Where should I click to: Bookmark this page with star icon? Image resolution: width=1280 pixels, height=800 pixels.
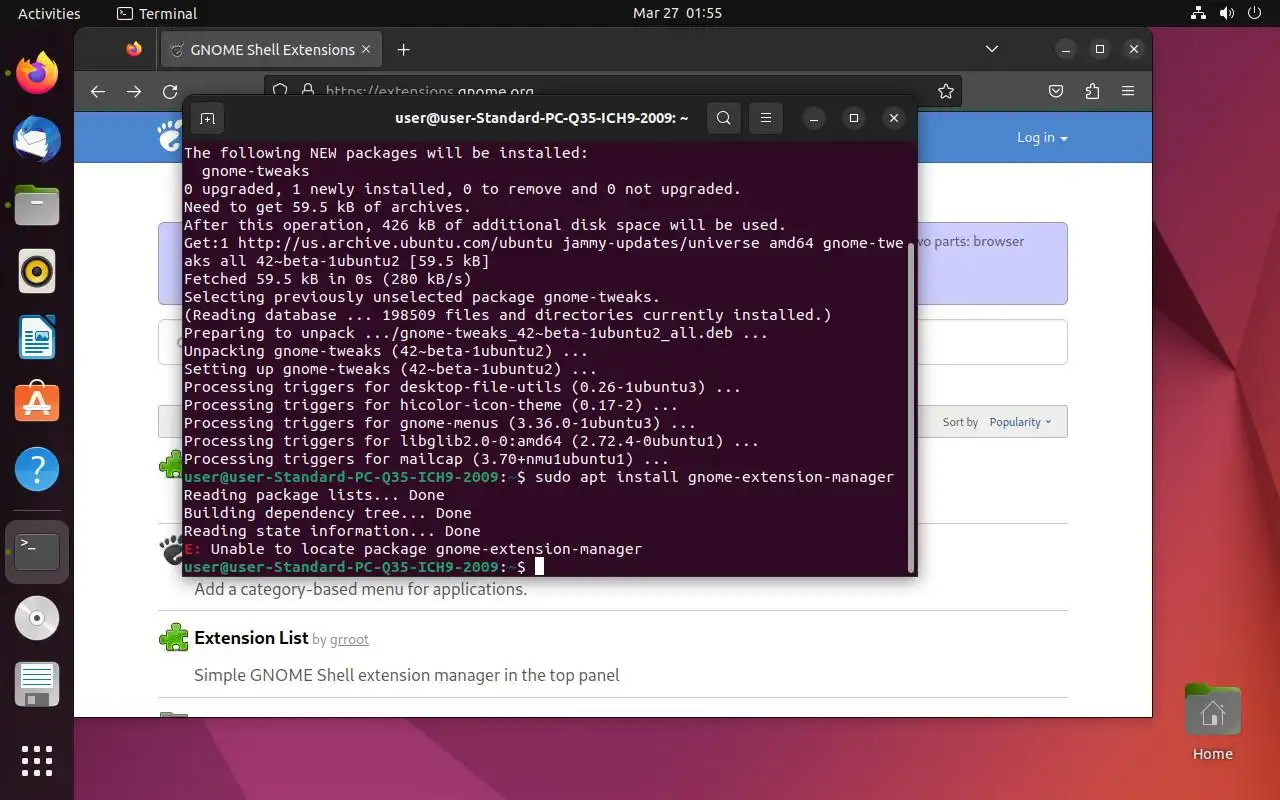pos(946,91)
